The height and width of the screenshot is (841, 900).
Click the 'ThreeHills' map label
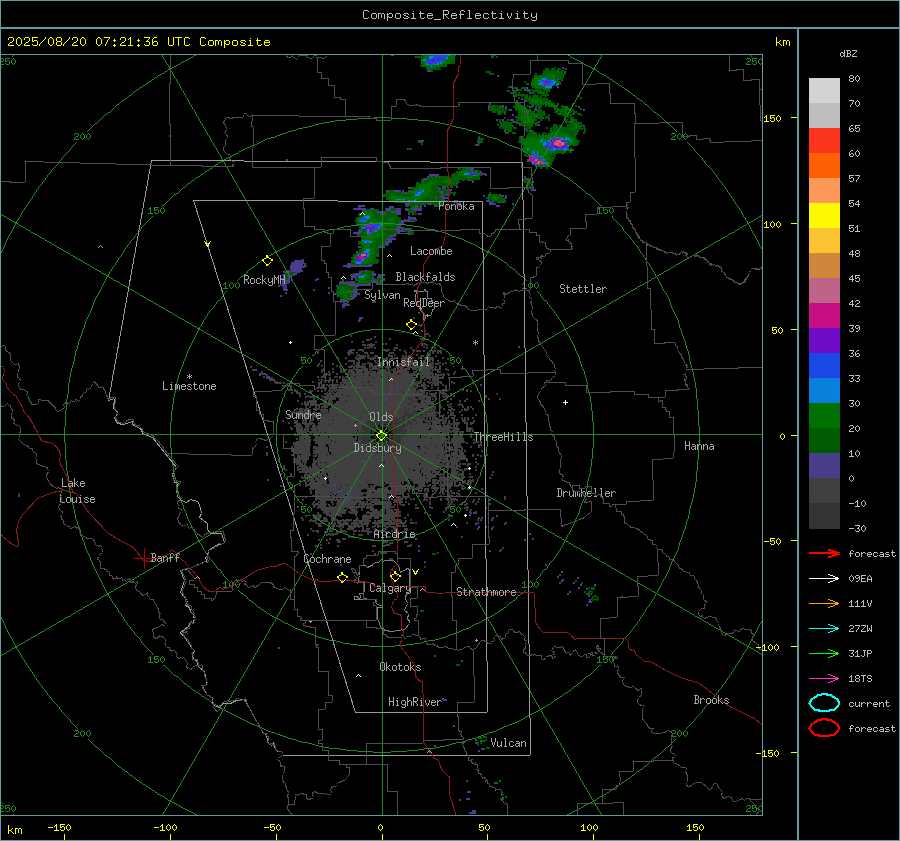503,437
